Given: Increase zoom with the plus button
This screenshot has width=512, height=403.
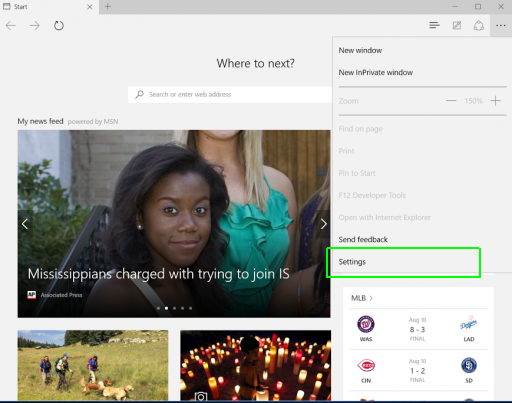Looking at the screenshot, I should tap(495, 101).
